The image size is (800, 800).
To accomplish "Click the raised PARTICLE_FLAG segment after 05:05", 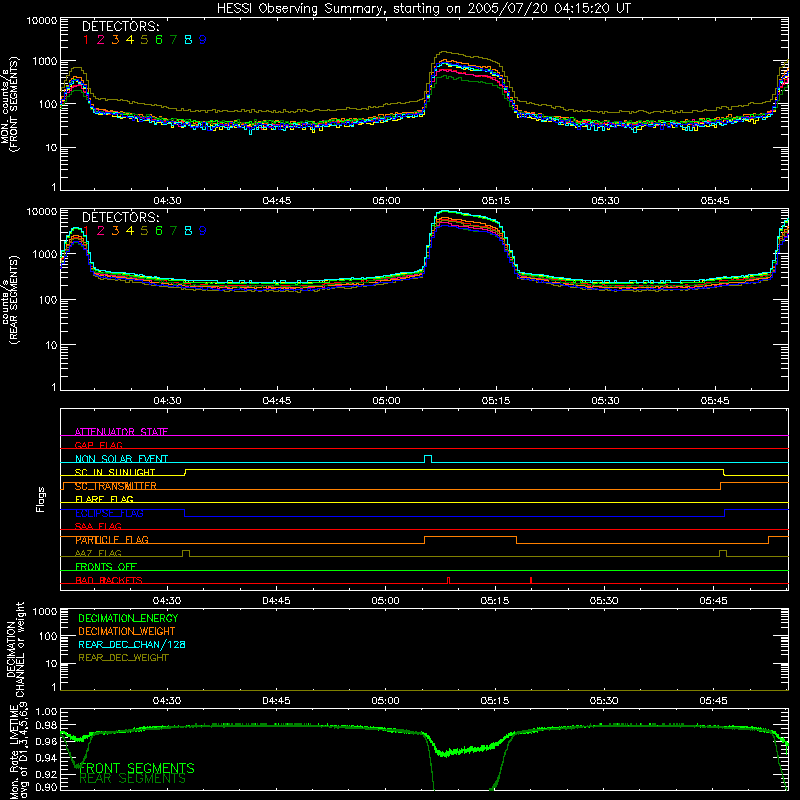I will tap(470, 537).
